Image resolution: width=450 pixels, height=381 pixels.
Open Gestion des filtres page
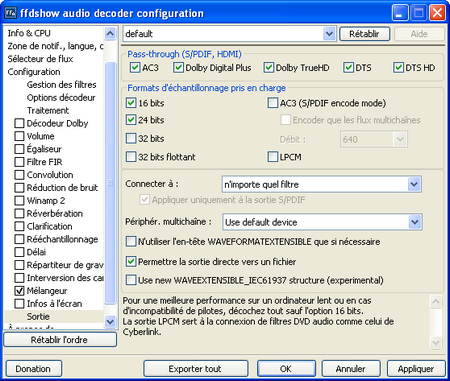(62, 85)
